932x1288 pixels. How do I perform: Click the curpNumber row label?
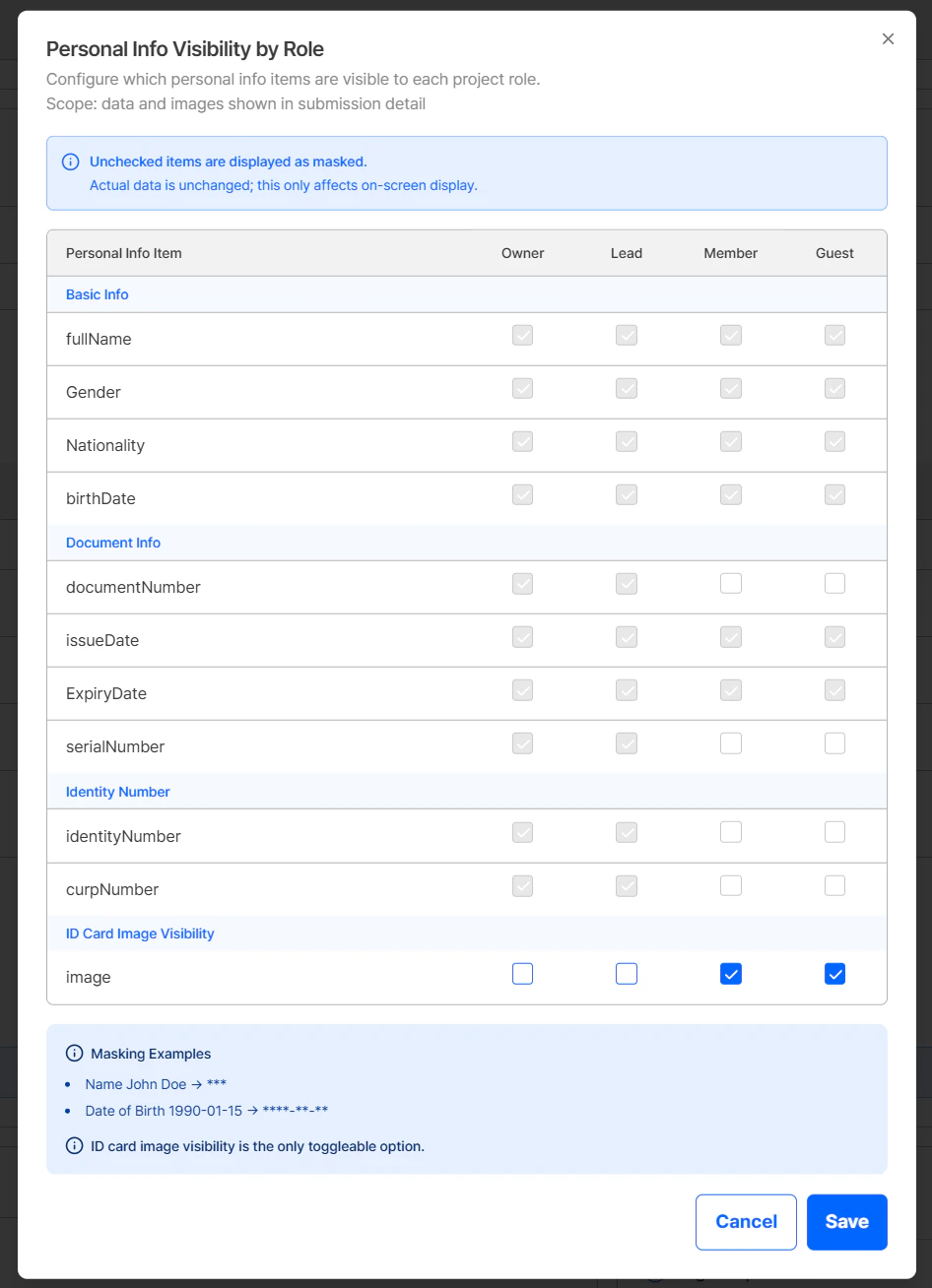coord(112,889)
